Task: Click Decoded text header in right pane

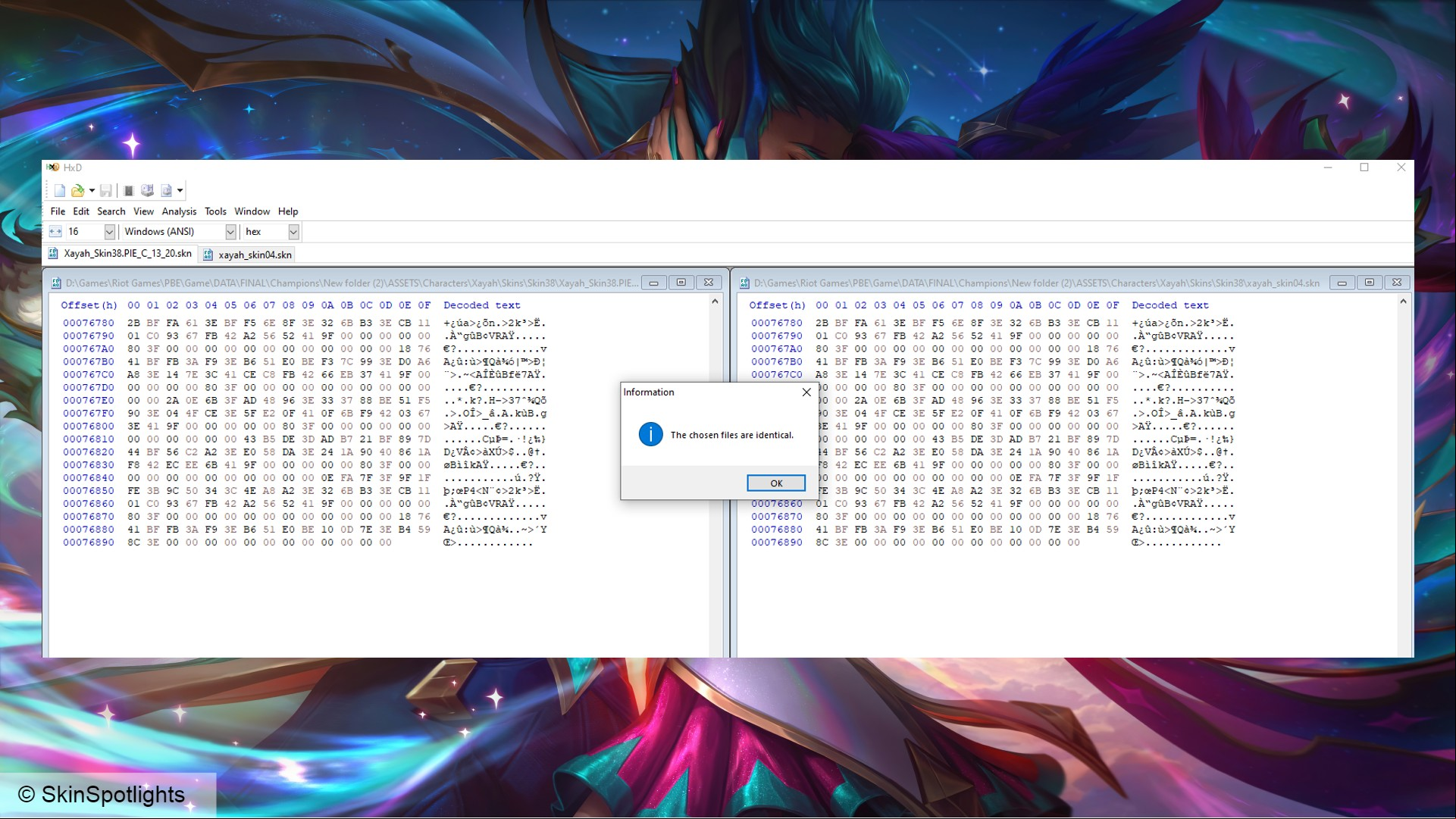Action: click(1170, 305)
